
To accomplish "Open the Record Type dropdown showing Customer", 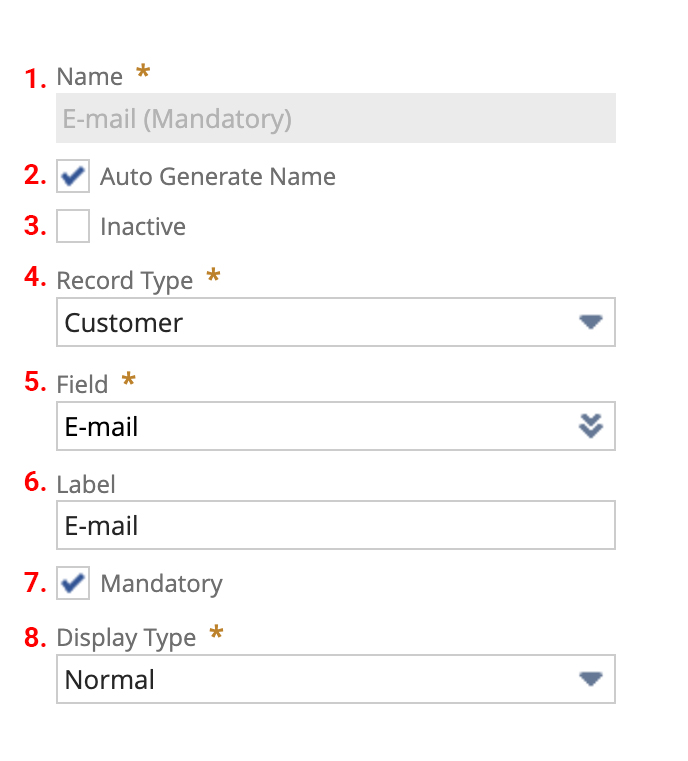I will (x=336, y=322).
